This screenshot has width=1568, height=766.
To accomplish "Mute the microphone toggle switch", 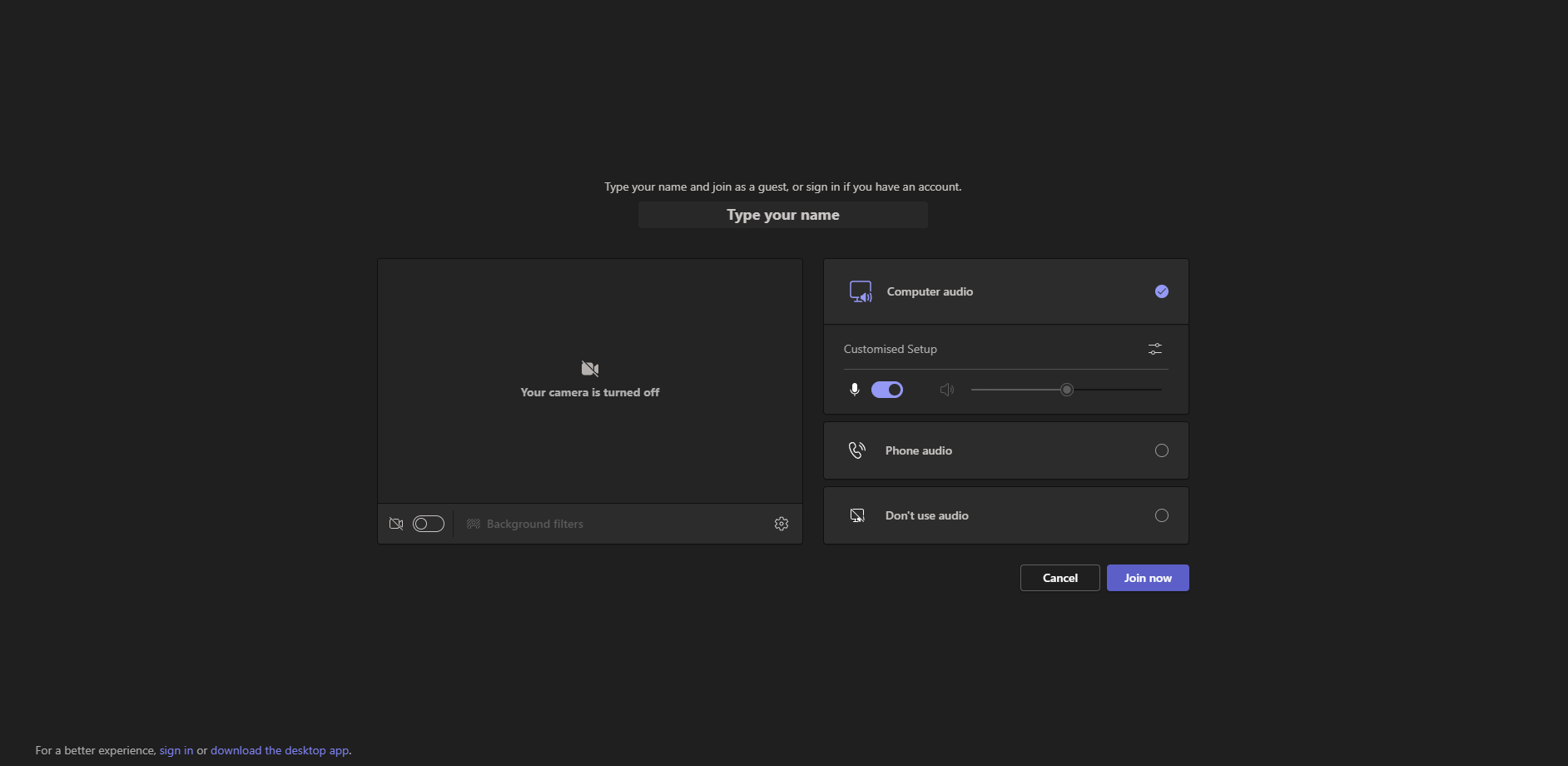I will point(886,390).
